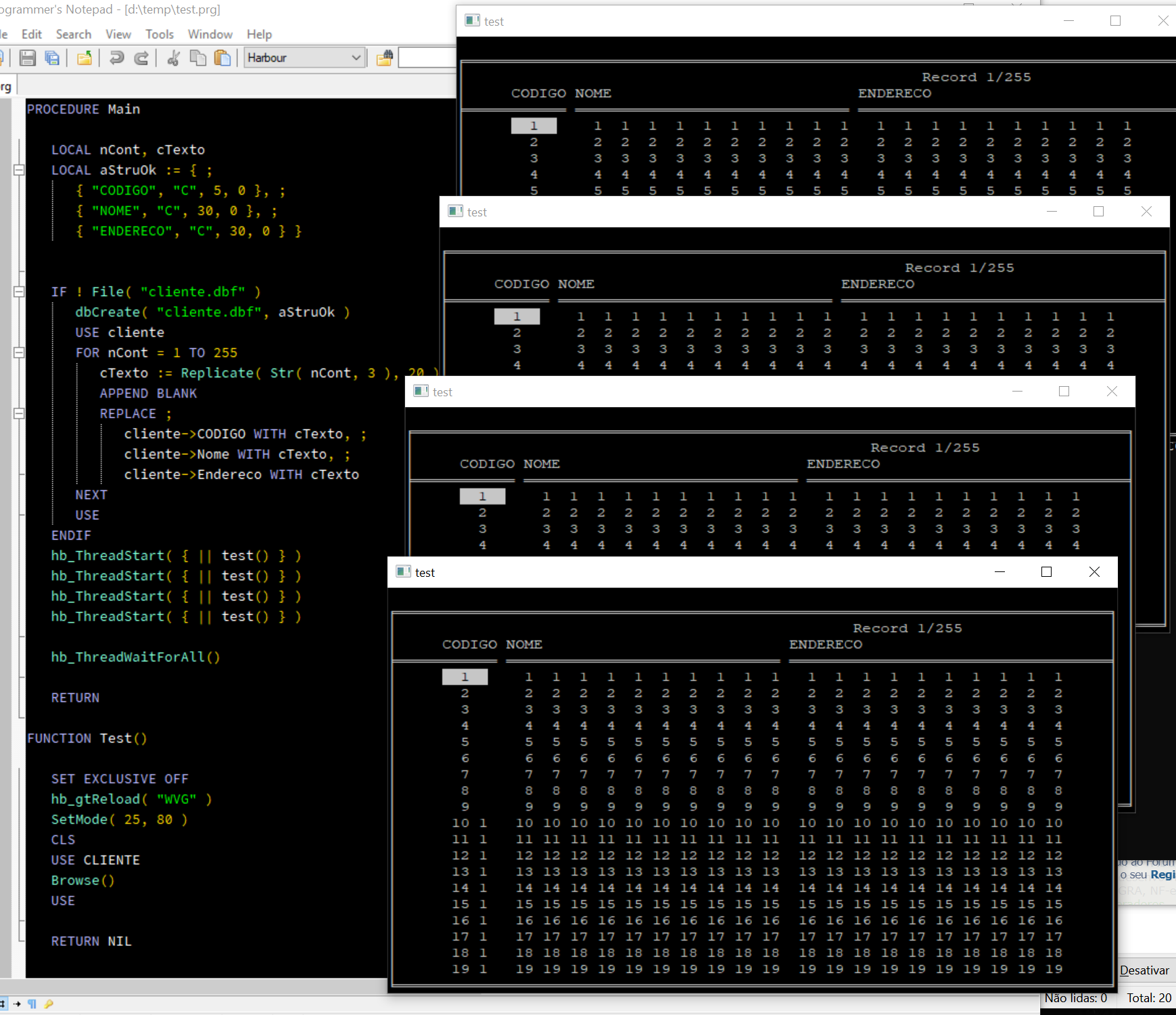Toggle visible tab arrows in status bar

[17, 1004]
